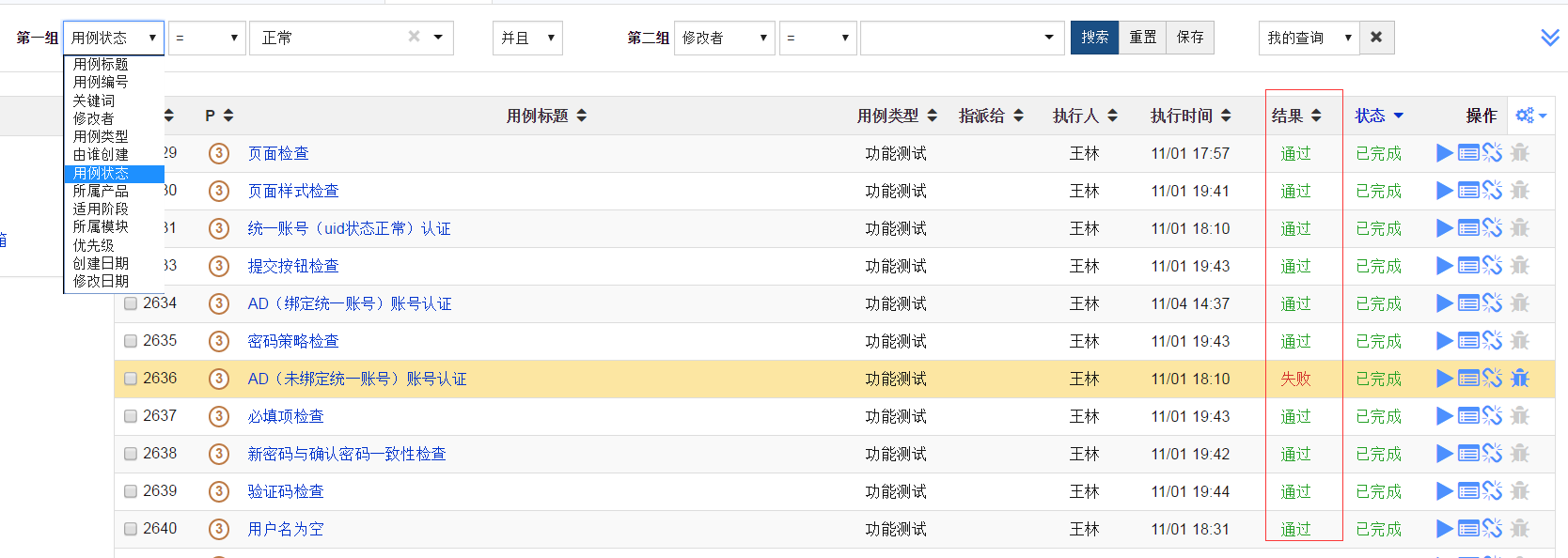Image resolution: width=1568 pixels, height=558 pixels.
Task: Check the checkbox for case 2634
Action: (x=131, y=303)
